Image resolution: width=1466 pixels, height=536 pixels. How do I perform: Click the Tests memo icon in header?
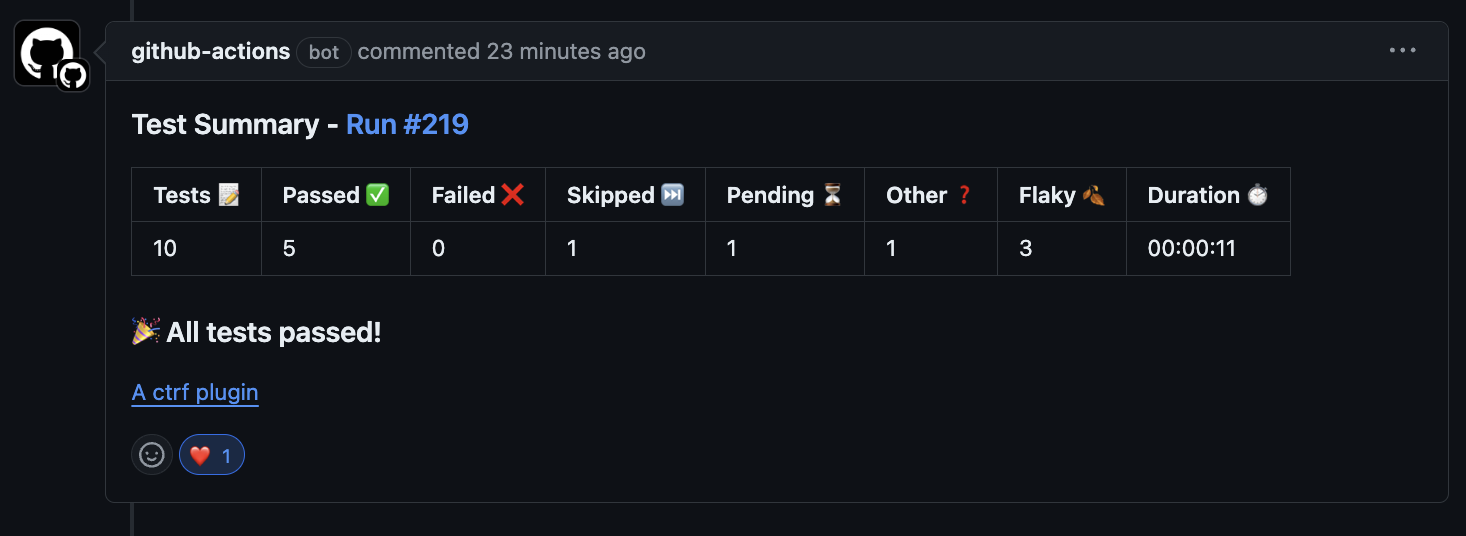(229, 195)
